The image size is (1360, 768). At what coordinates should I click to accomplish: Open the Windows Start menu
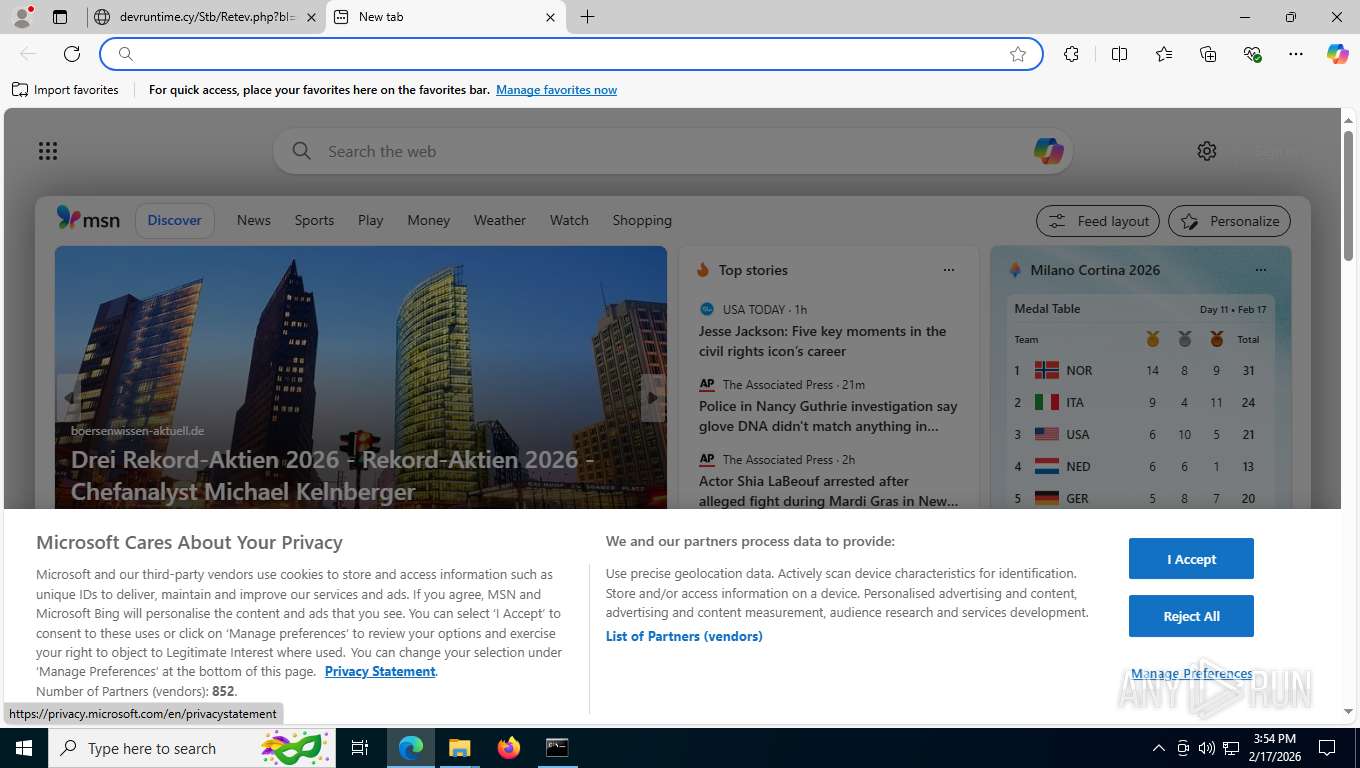tap(23, 748)
